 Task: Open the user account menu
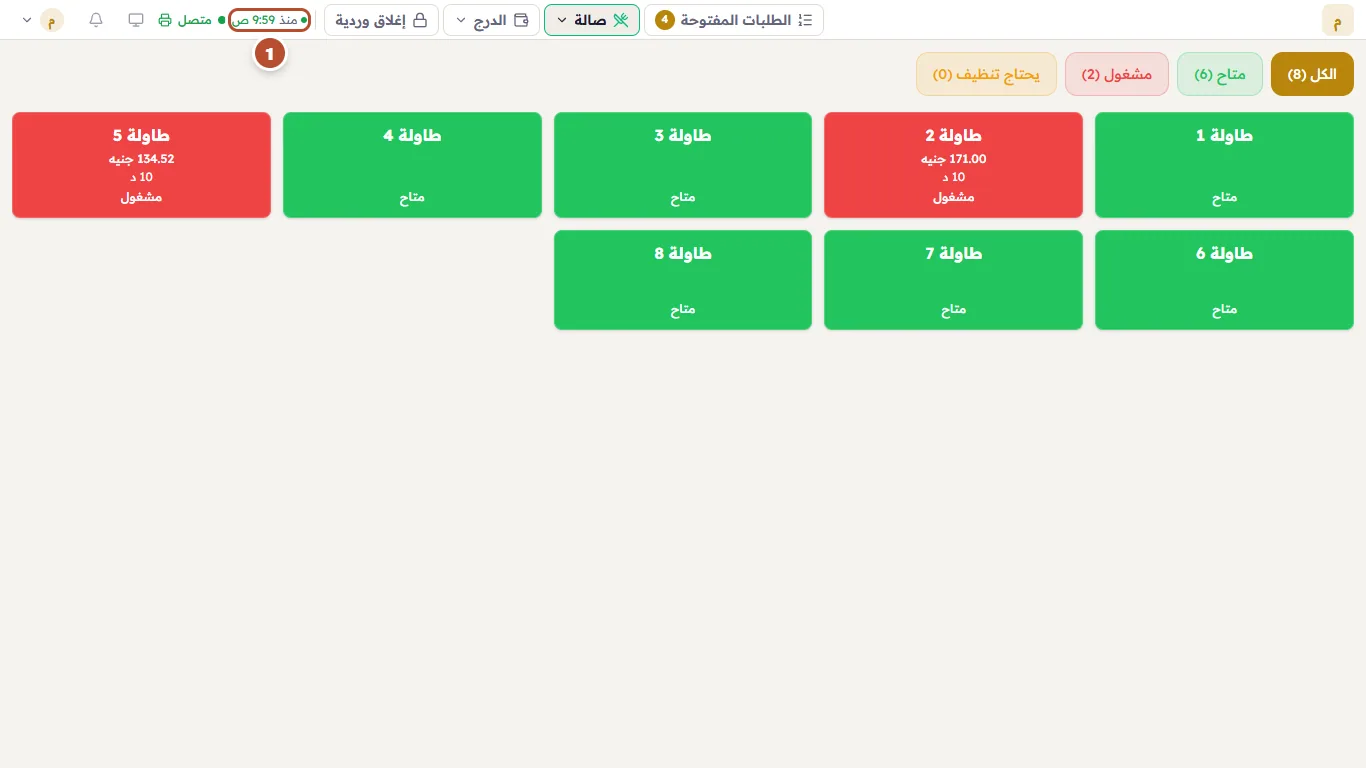(x=41, y=20)
